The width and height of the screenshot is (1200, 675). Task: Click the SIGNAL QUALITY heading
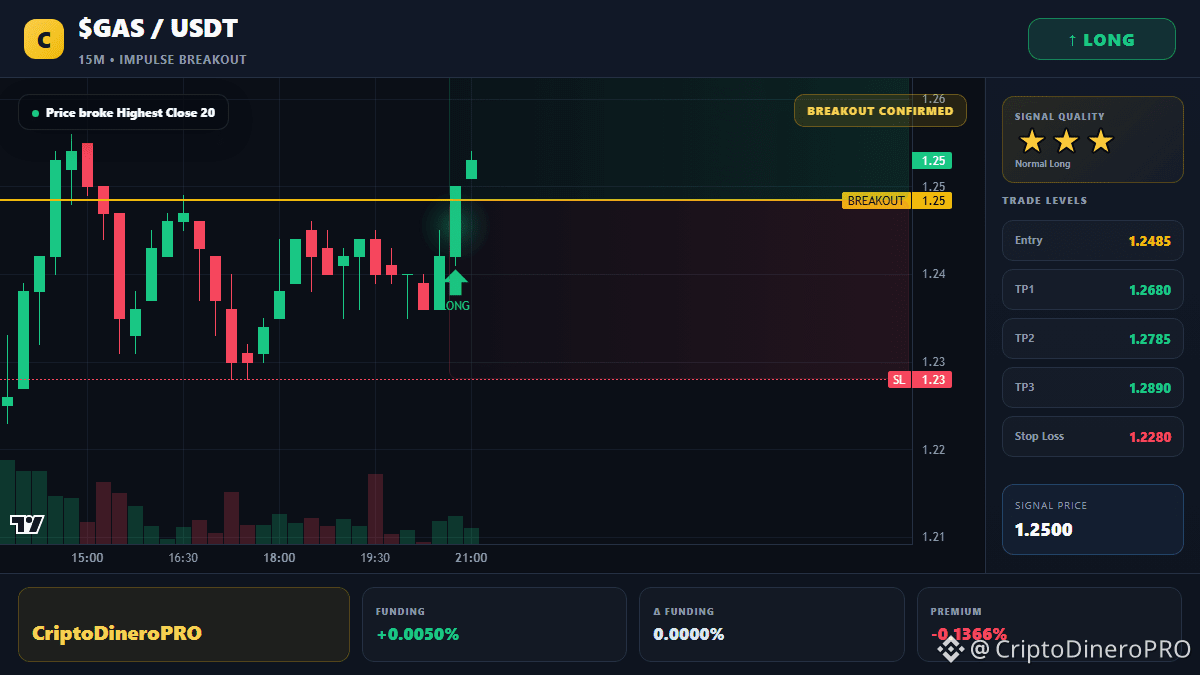coord(1059,117)
